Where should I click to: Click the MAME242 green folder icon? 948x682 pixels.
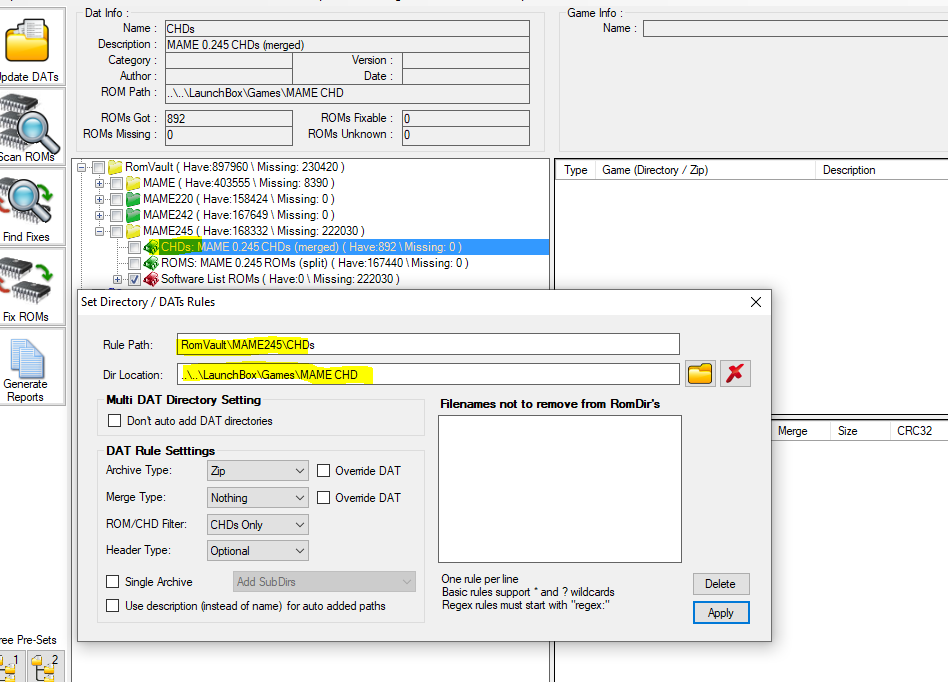tap(133, 215)
